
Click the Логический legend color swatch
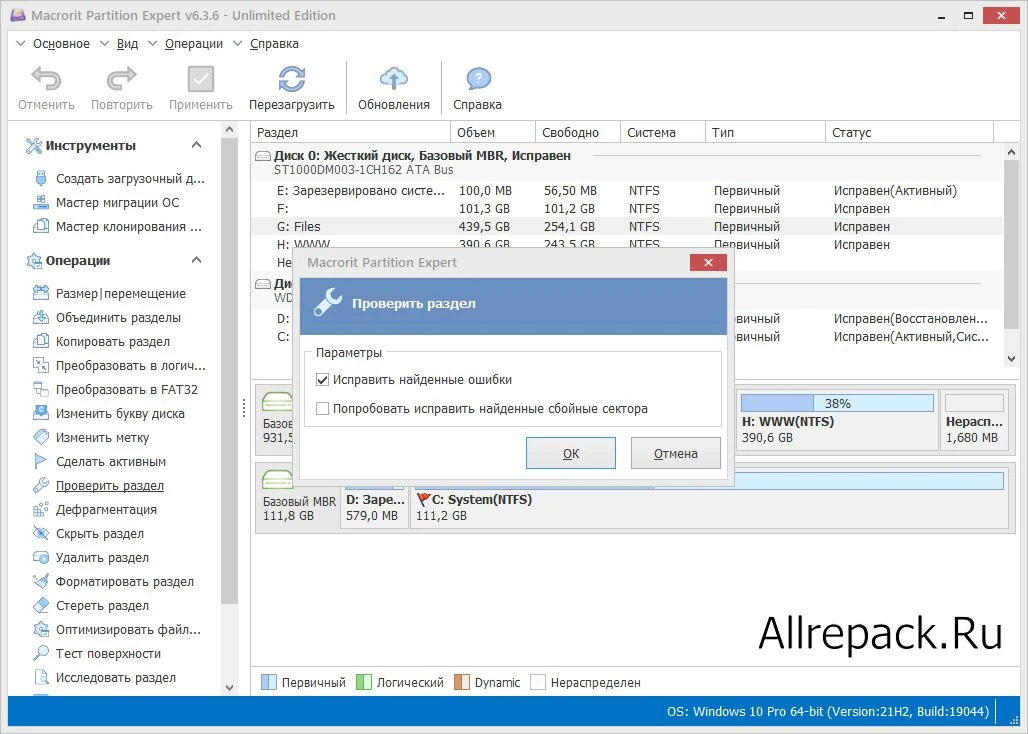pyautogui.click(x=364, y=682)
